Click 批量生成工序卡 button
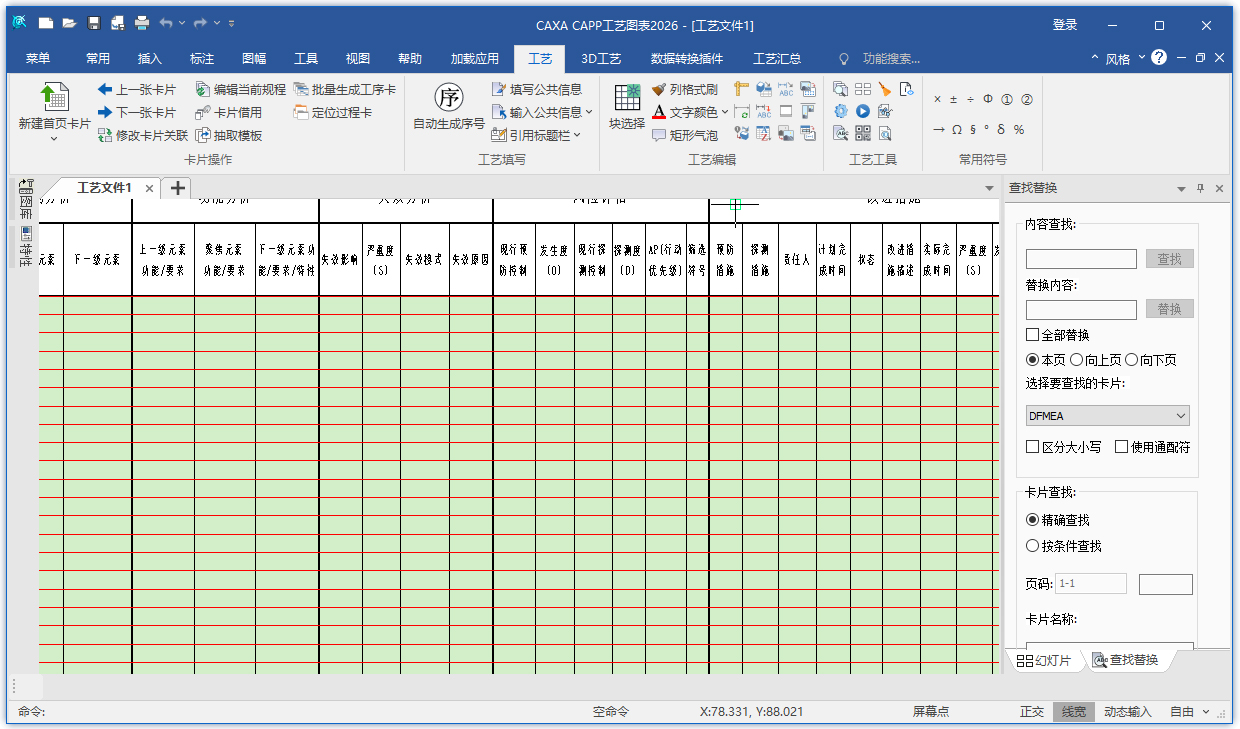Image resolution: width=1240 pixels, height=729 pixels. coord(344,89)
